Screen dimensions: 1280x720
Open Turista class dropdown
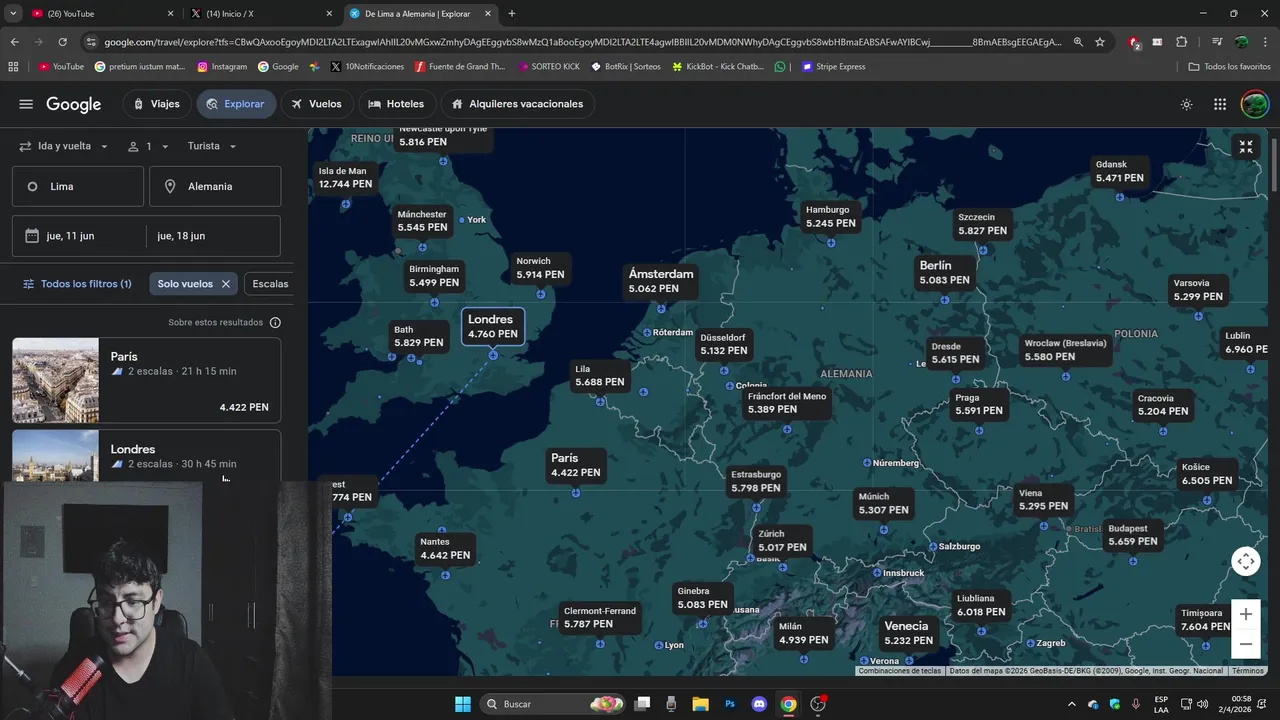click(x=212, y=146)
